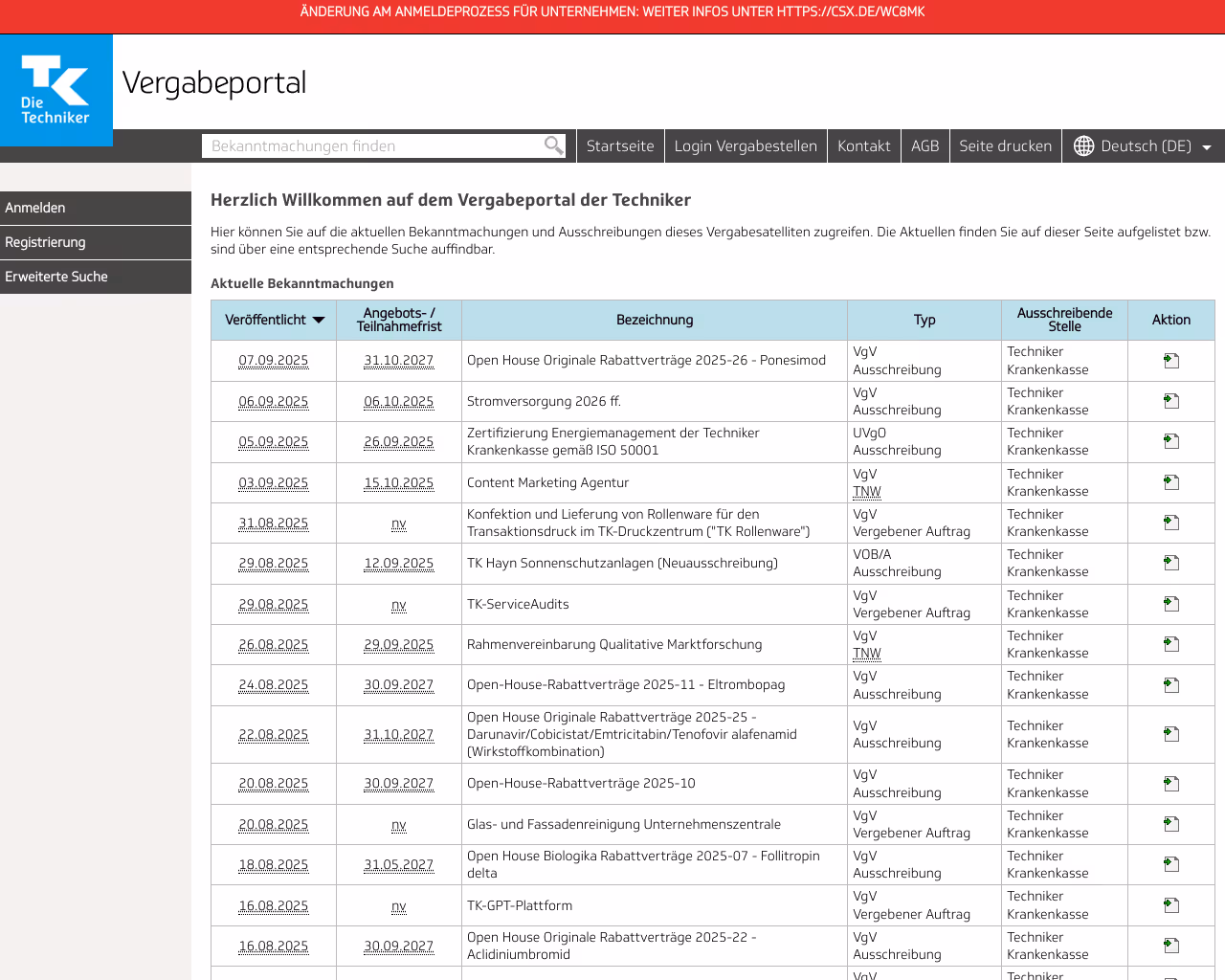Click the Angebots- / Teilnahmefrist column header

pyautogui.click(x=399, y=320)
